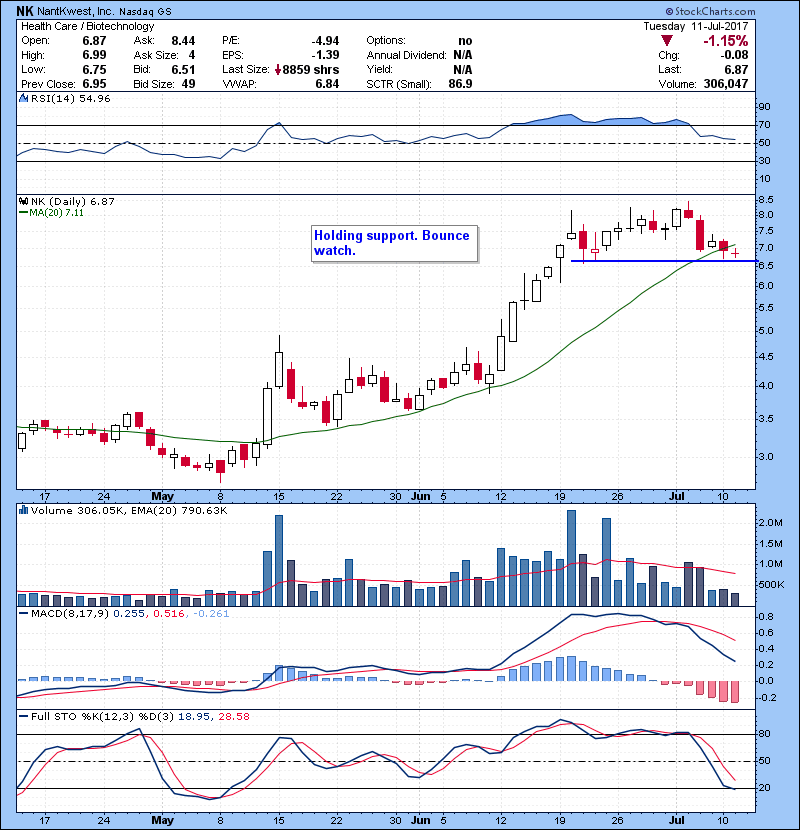Click the 500K label on the volume axis
The height and width of the screenshot is (830, 800).
771,585
